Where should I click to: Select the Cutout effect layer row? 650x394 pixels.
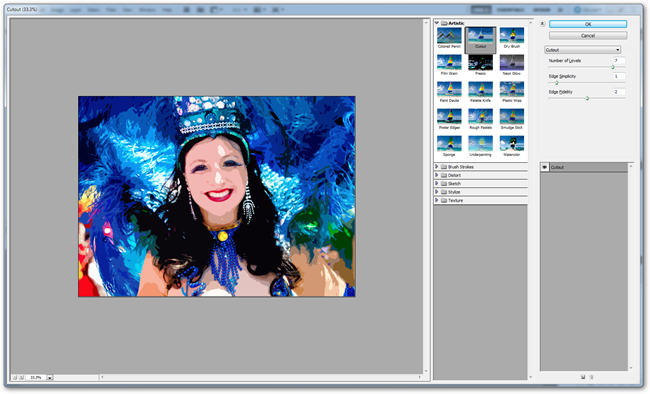click(584, 167)
